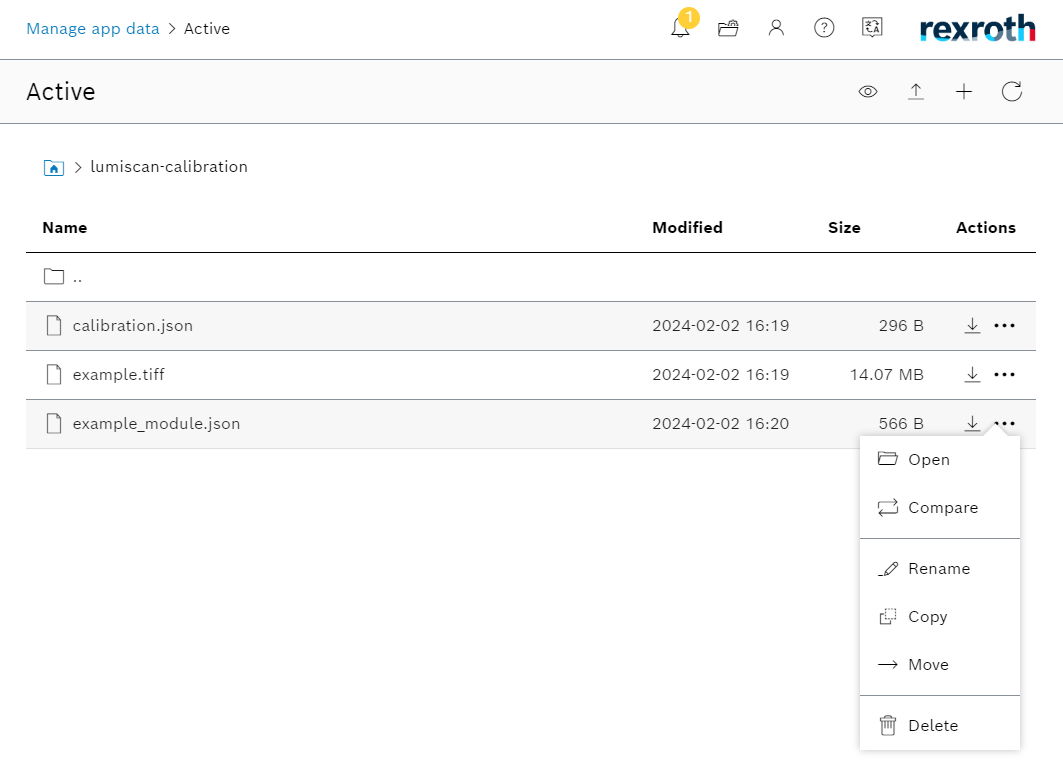Viewport: 1063px width, 774px height.
Task: Close the actions menu for example_module.json ellipsis
Action: click(x=1004, y=424)
